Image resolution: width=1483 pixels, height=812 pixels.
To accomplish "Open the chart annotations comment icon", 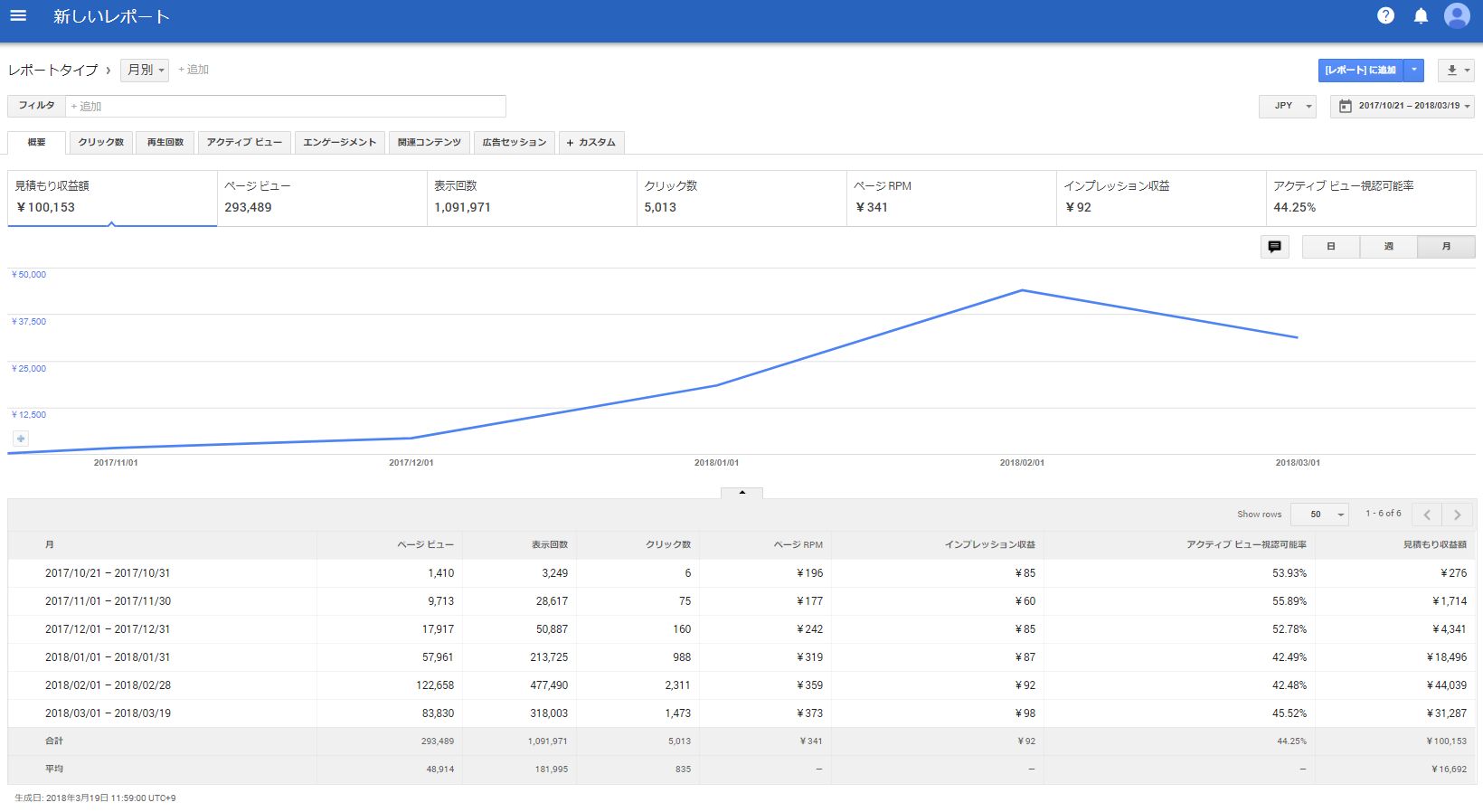I will pyautogui.click(x=1275, y=247).
